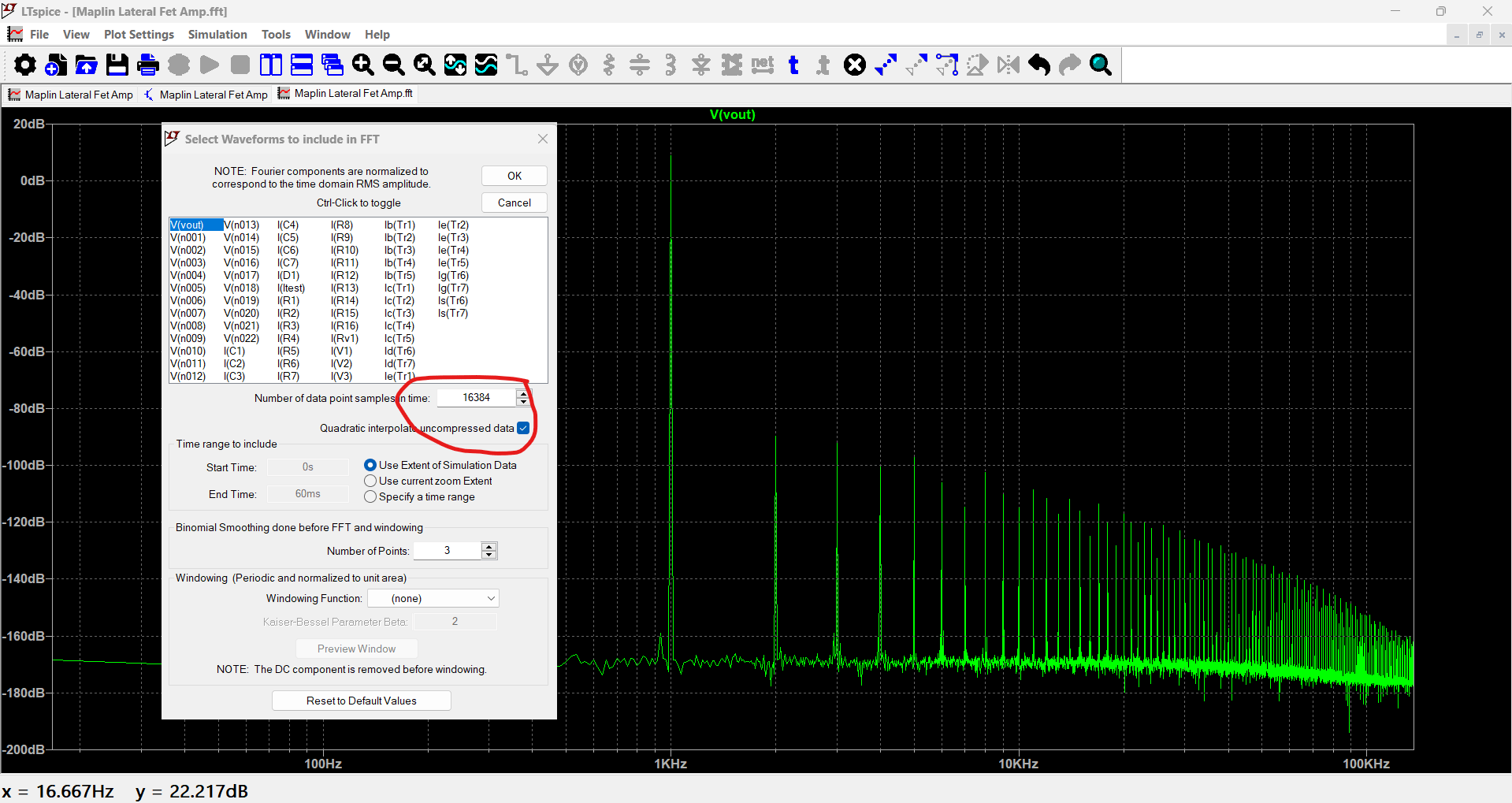Close the Select Waveforms FFT dialog

[x=543, y=139]
